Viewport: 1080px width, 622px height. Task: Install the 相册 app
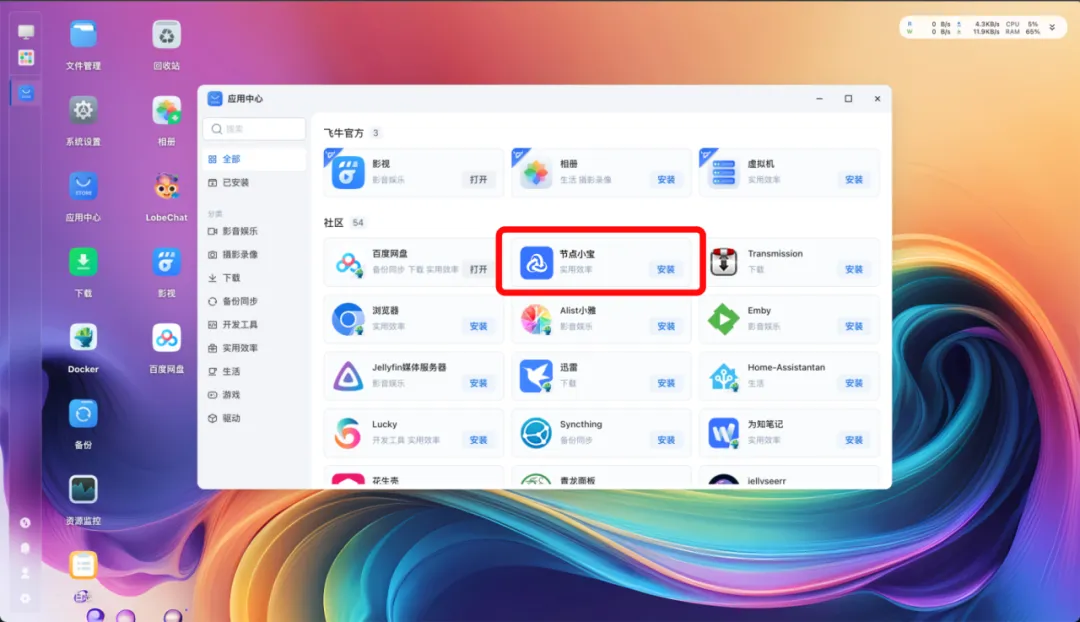[x=666, y=180]
